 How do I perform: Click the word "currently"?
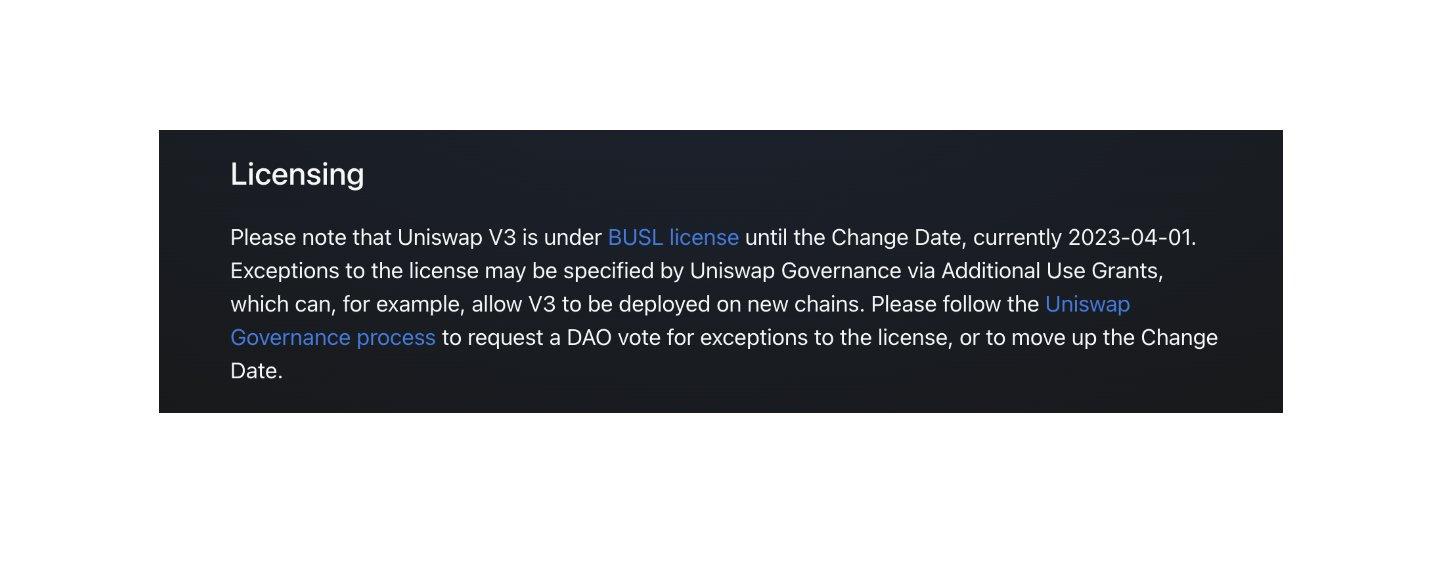click(1017, 238)
